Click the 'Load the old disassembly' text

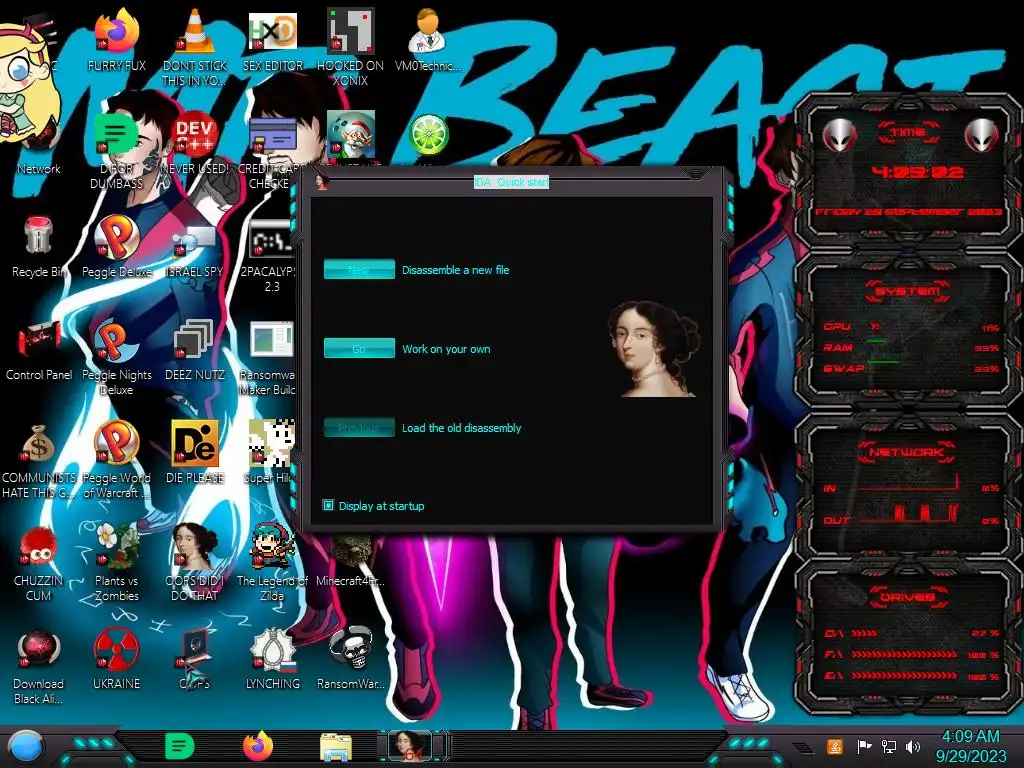pyautogui.click(x=461, y=428)
